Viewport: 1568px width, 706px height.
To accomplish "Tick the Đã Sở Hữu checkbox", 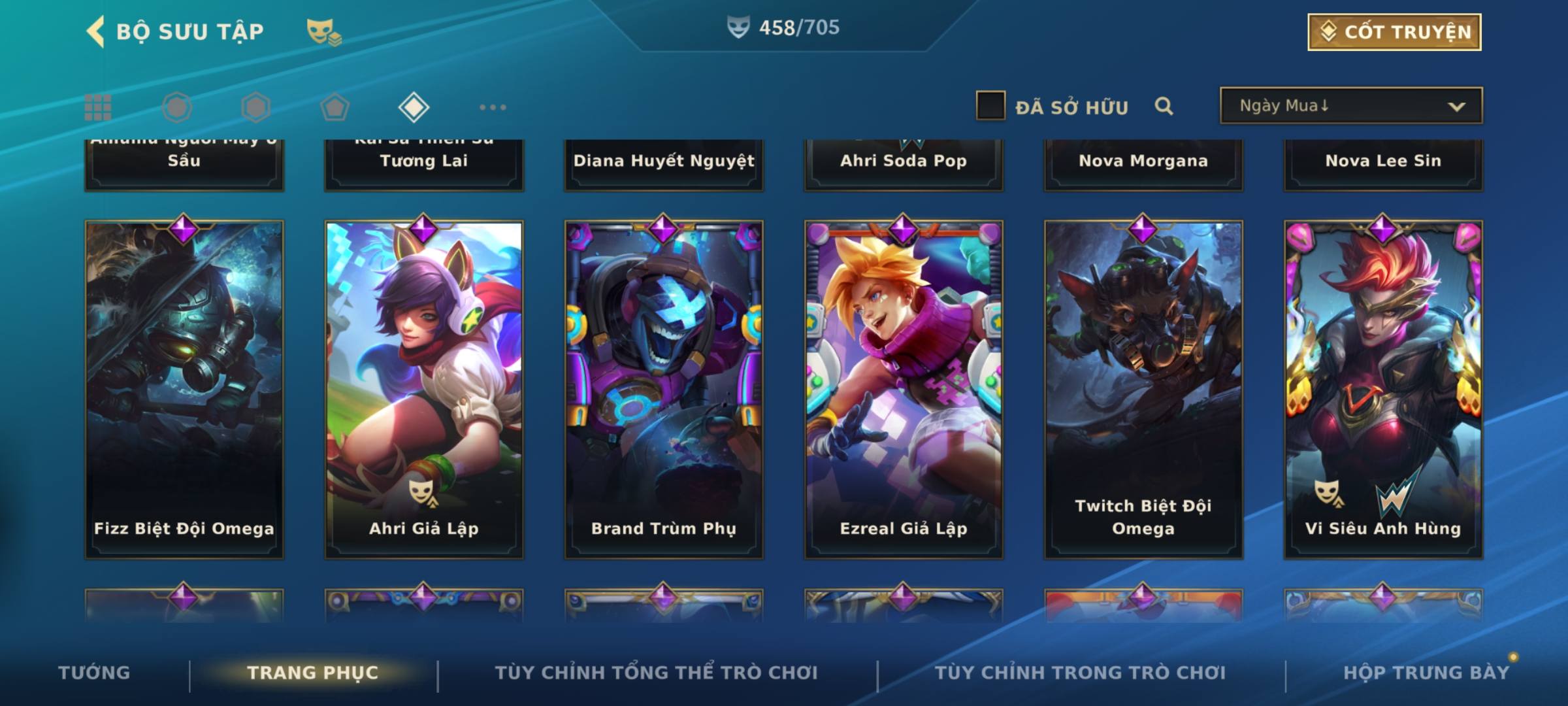I will [x=990, y=106].
